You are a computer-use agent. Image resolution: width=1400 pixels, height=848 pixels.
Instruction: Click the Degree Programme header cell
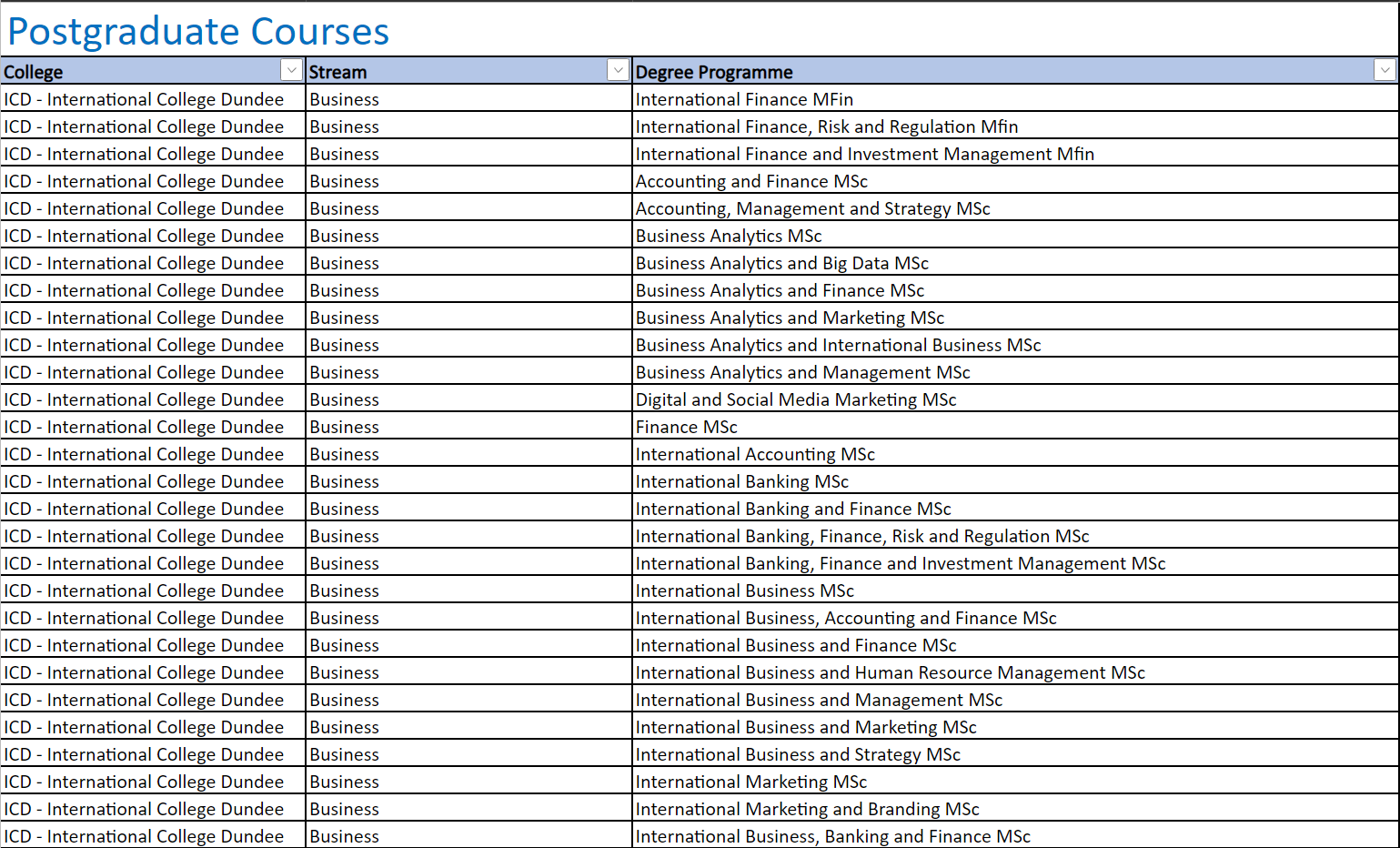pyautogui.click(x=1015, y=71)
